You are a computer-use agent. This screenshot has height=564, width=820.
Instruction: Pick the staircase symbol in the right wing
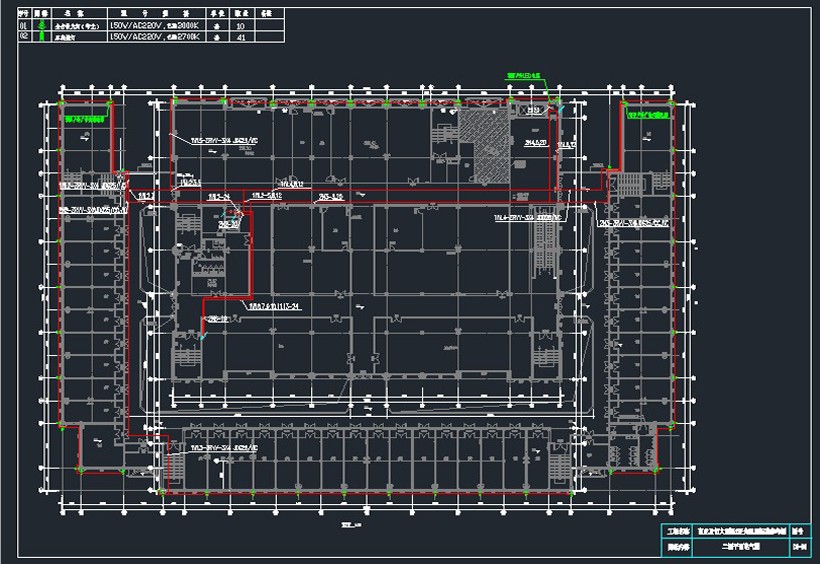tap(632, 184)
